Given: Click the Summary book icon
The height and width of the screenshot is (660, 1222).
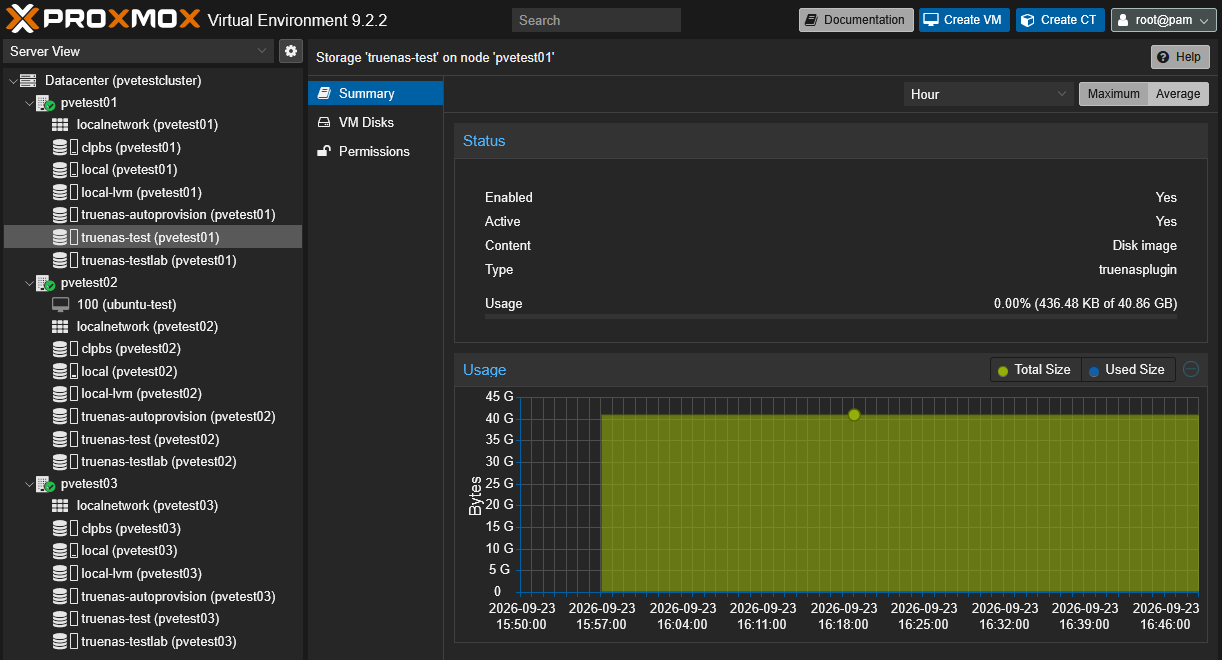Looking at the screenshot, I should click(x=323, y=93).
